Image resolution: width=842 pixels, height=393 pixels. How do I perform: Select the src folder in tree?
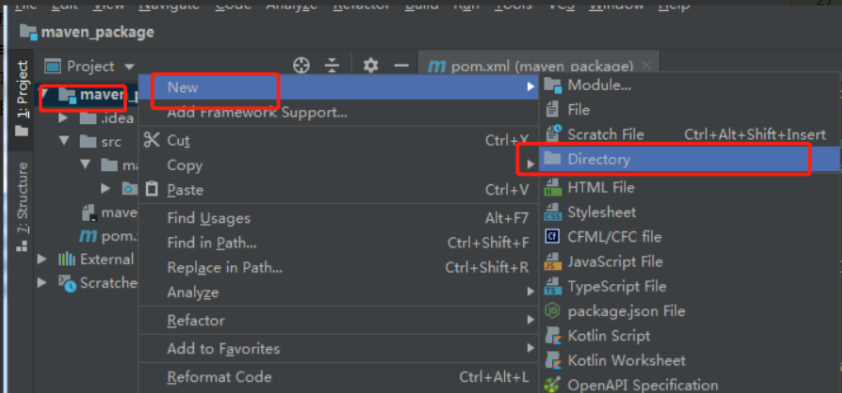tap(100, 142)
